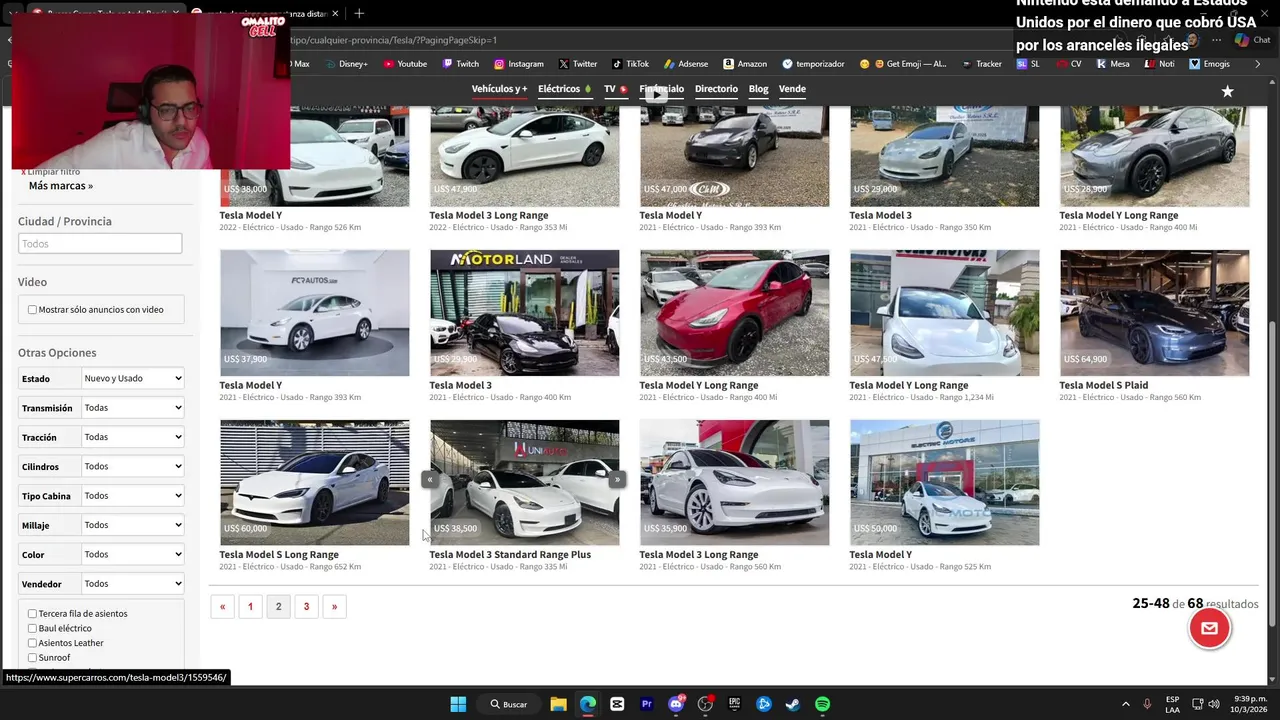Click the taskbar Buscar search box

508,704
